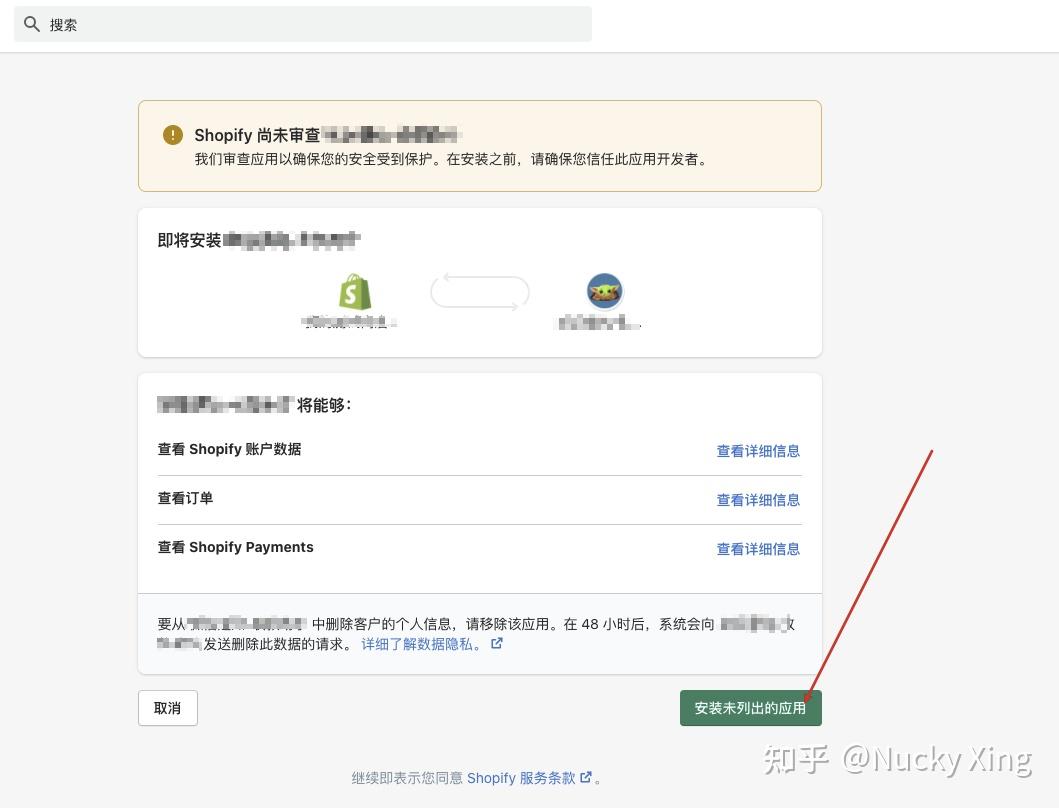This screenshot has height=808, width=1059.
Task: Click inside the 搜索 search field
Action: coord(300,24)
